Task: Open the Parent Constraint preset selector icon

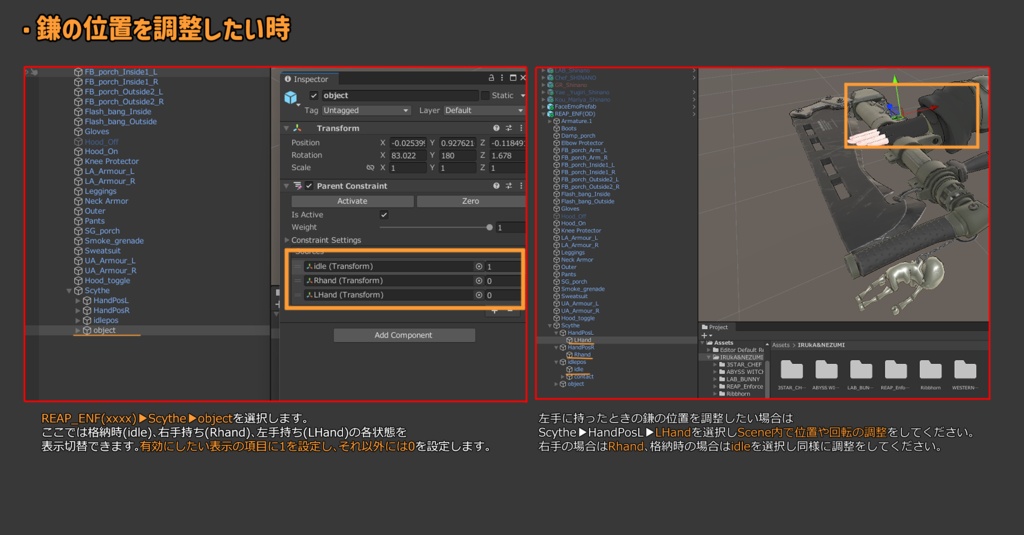Action: 509,186
